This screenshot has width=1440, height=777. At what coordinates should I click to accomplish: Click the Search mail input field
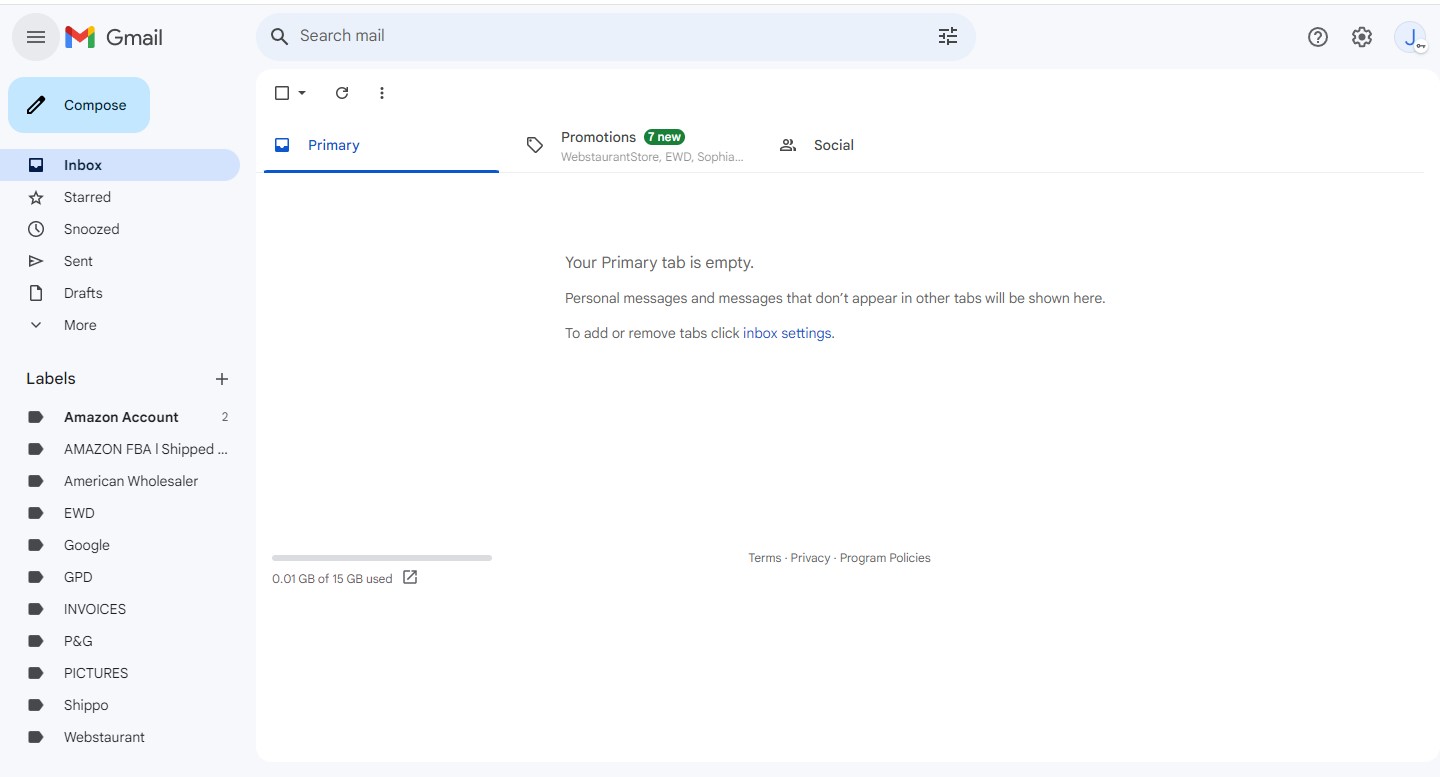pyautogui.click(x=615, y=36)
